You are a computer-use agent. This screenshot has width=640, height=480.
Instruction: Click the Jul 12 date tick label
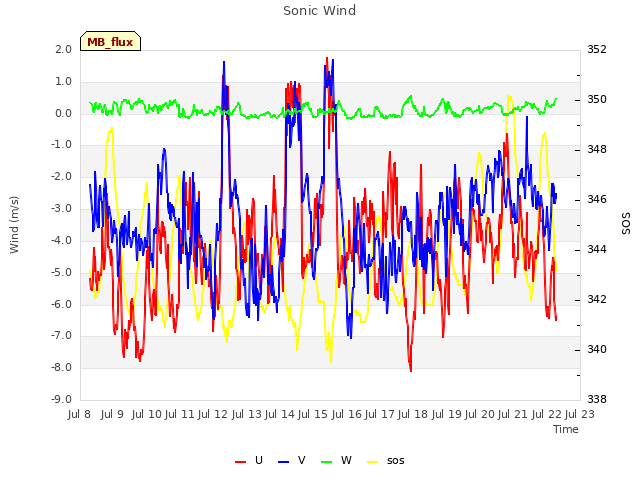click(x=213, y=414)
